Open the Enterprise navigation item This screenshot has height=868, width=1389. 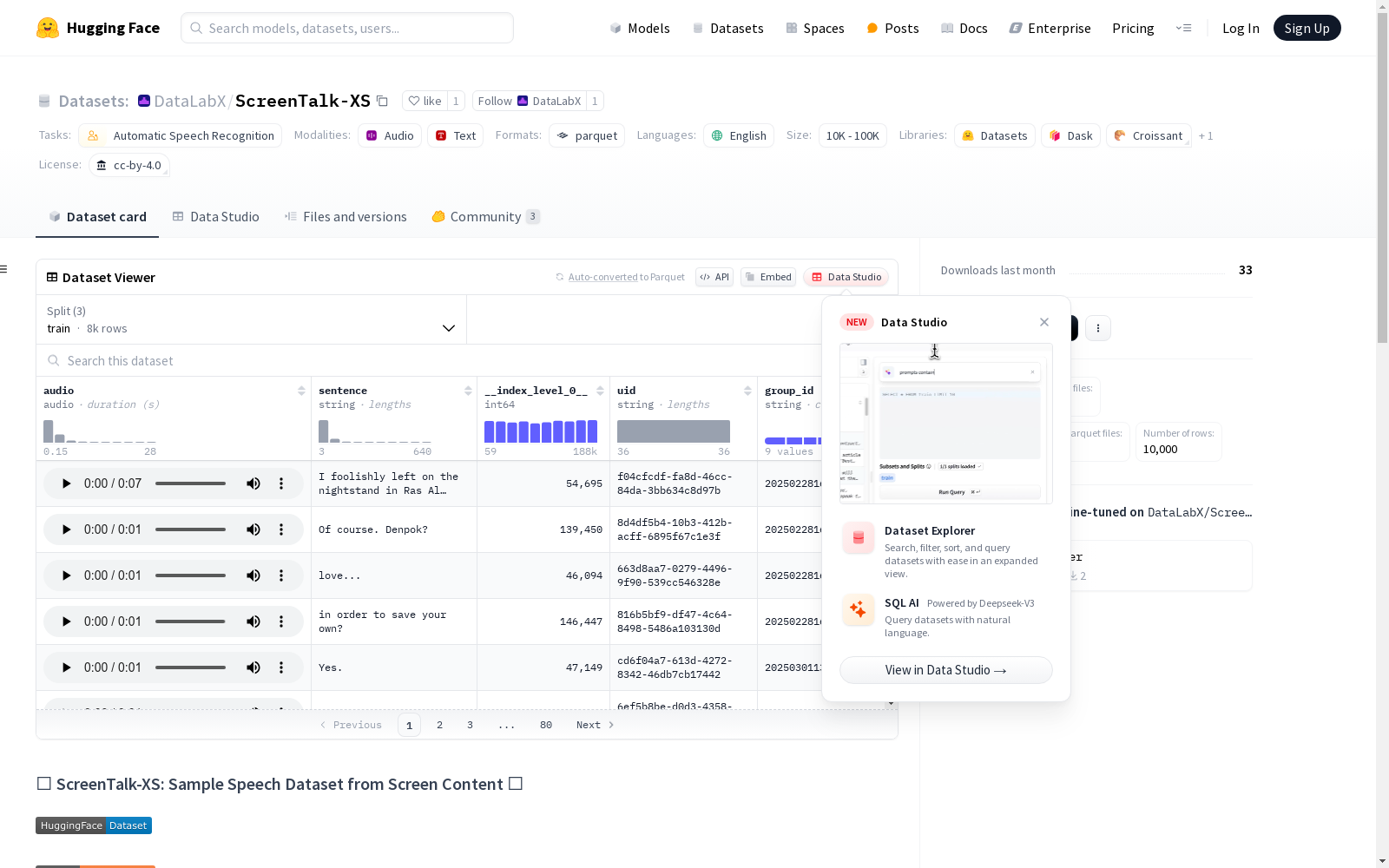tap(1050, 28)
